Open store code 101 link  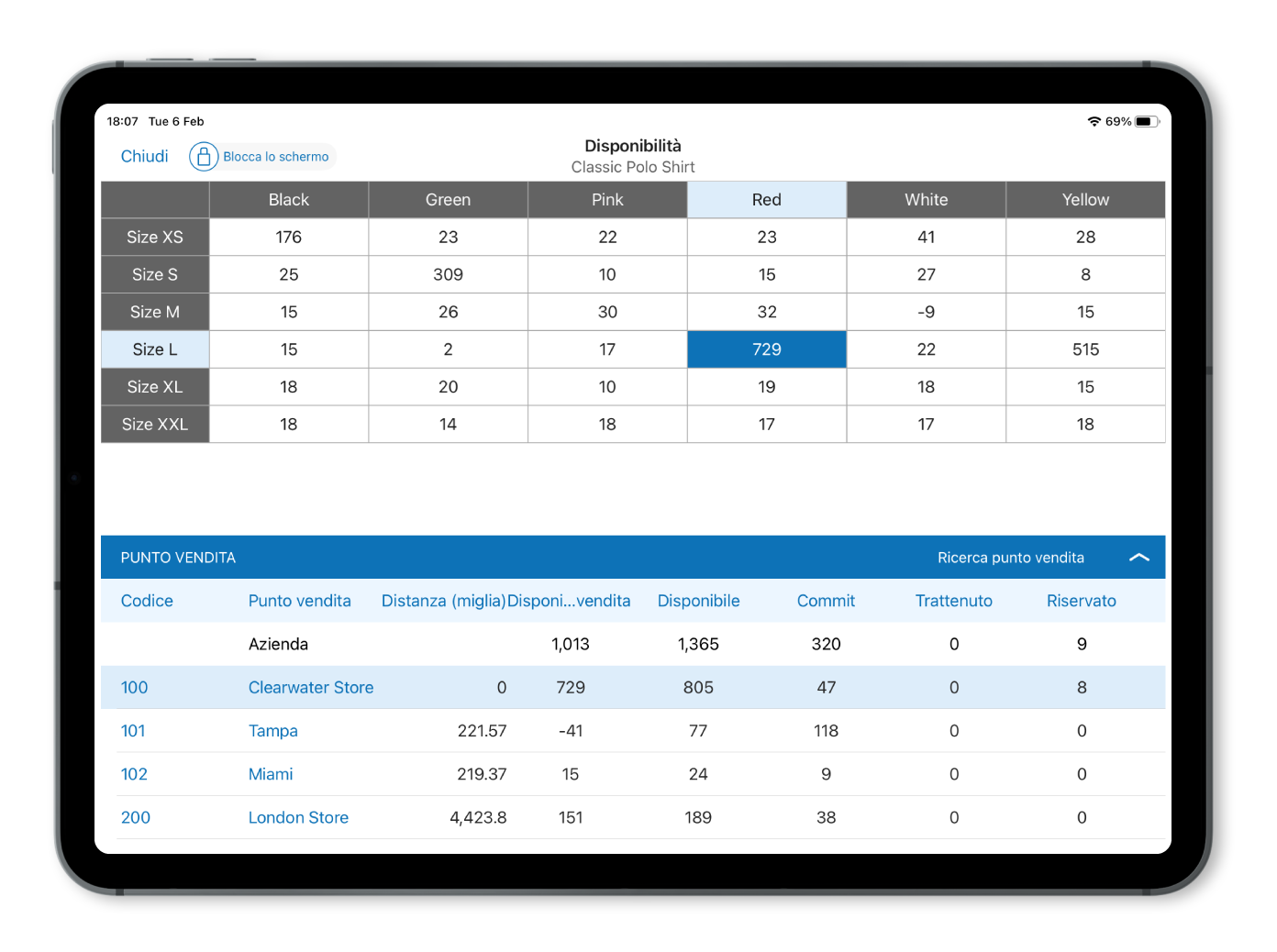(x=133, y=731)
